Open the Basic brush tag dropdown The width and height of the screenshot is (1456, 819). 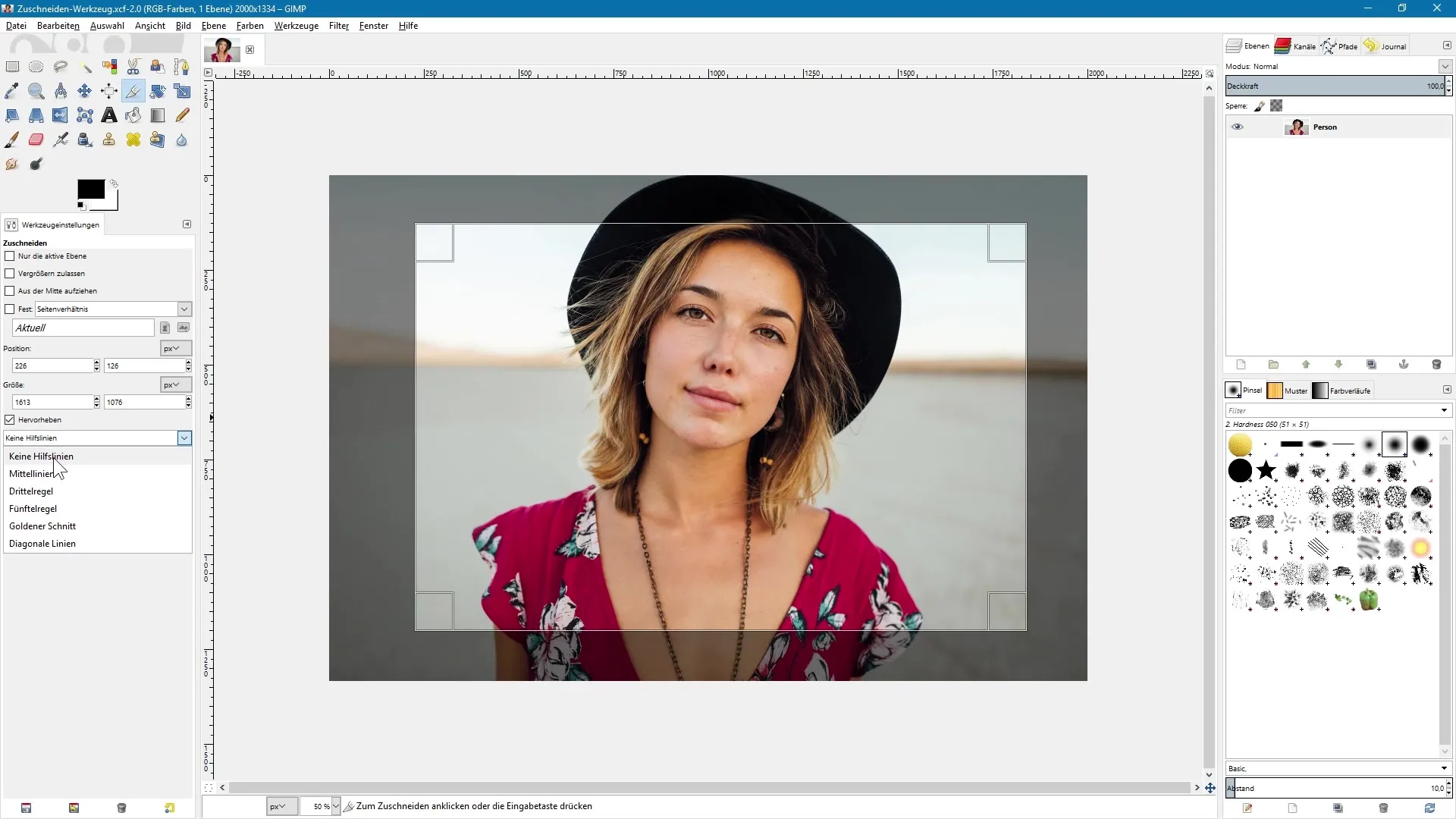point(1444,769)
